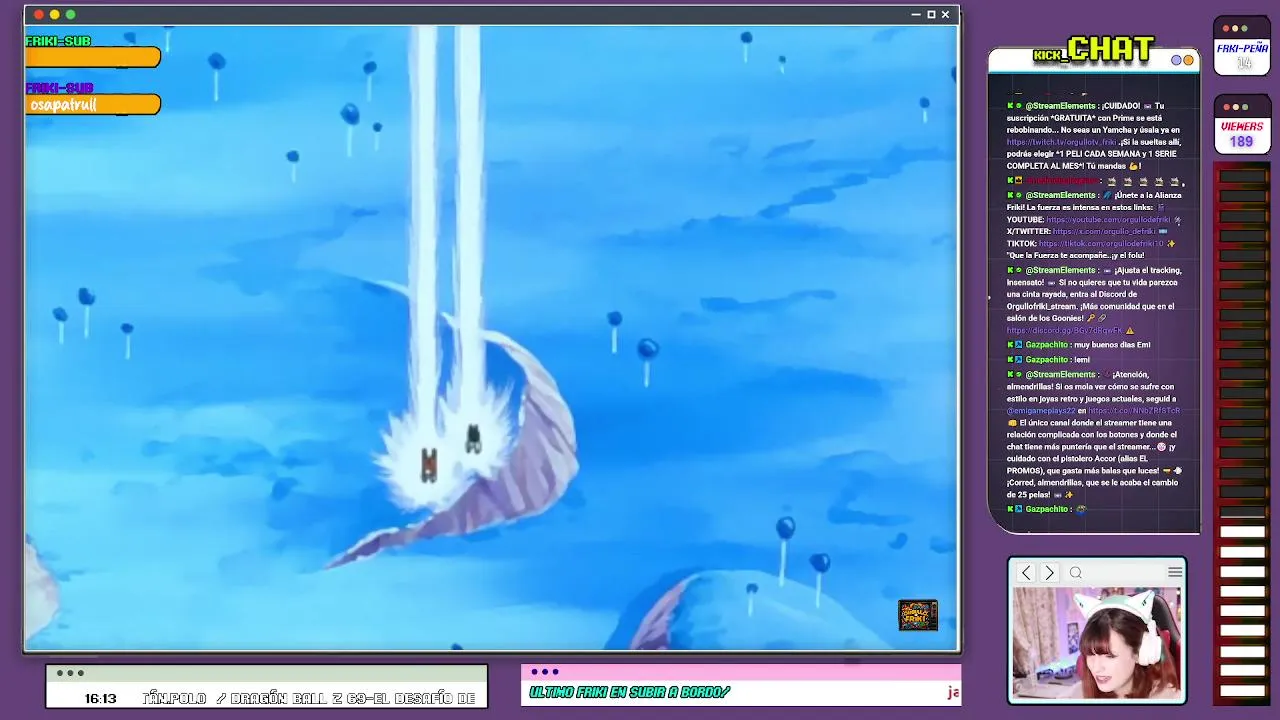Open the twitch.tv/orgullotv_friki link in chat
1280x720 pixels.
1061,142
